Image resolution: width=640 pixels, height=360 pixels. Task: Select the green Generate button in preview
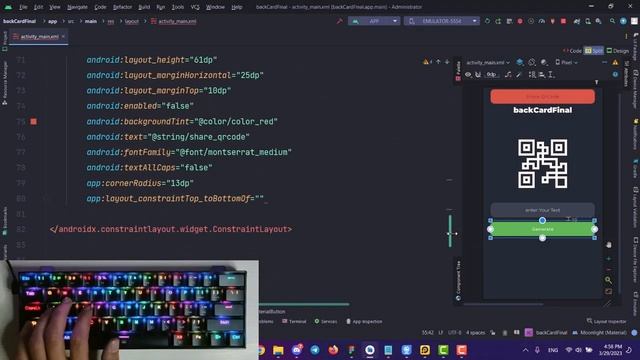click(x=542, y=229)
